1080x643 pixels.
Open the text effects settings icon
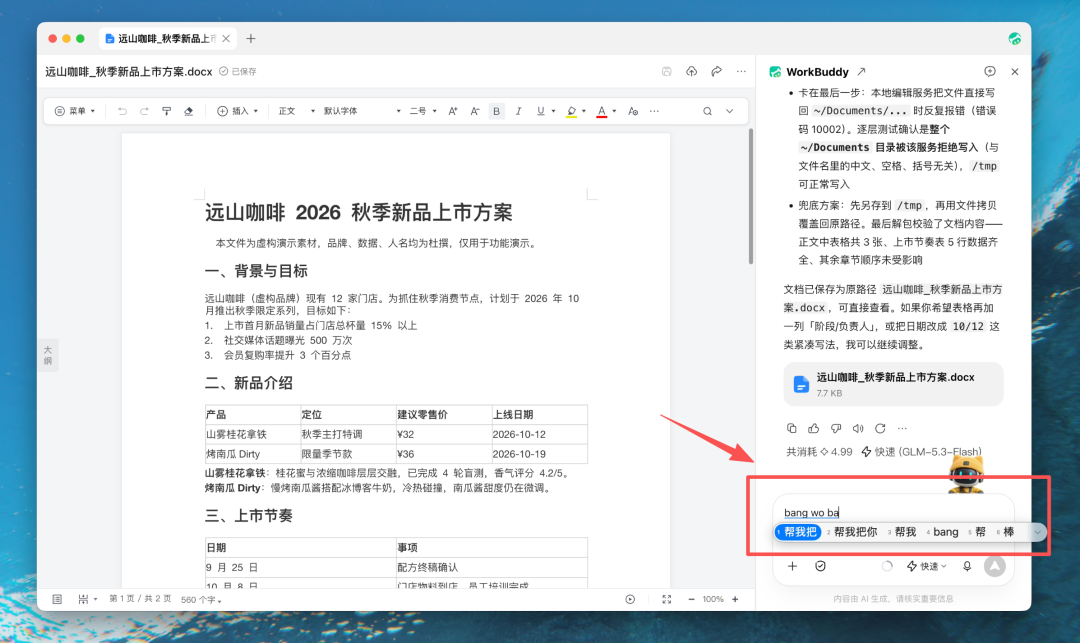(x=632, y=111)
